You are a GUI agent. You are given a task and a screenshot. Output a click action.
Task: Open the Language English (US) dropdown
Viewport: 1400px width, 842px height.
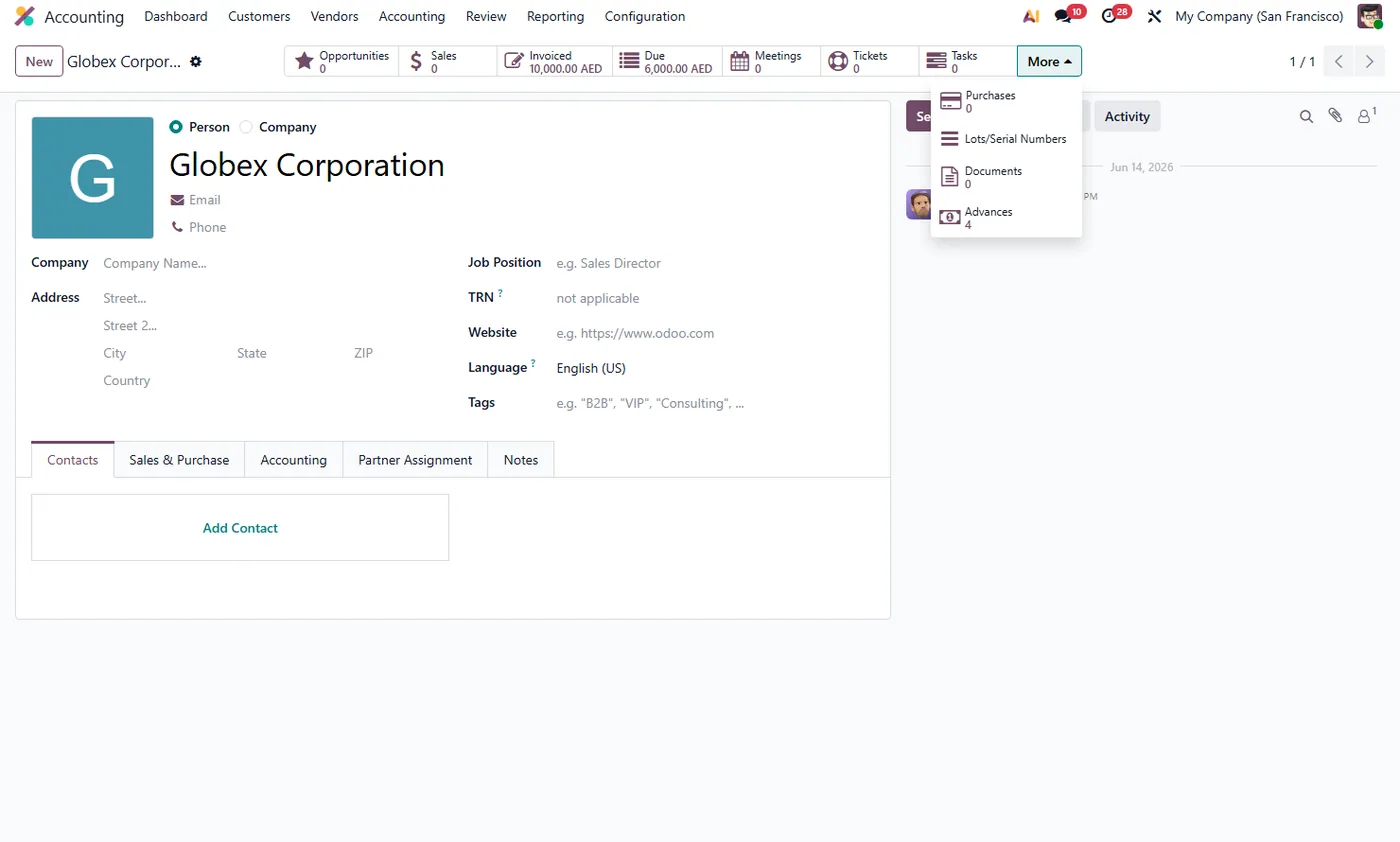coord(714,368)
